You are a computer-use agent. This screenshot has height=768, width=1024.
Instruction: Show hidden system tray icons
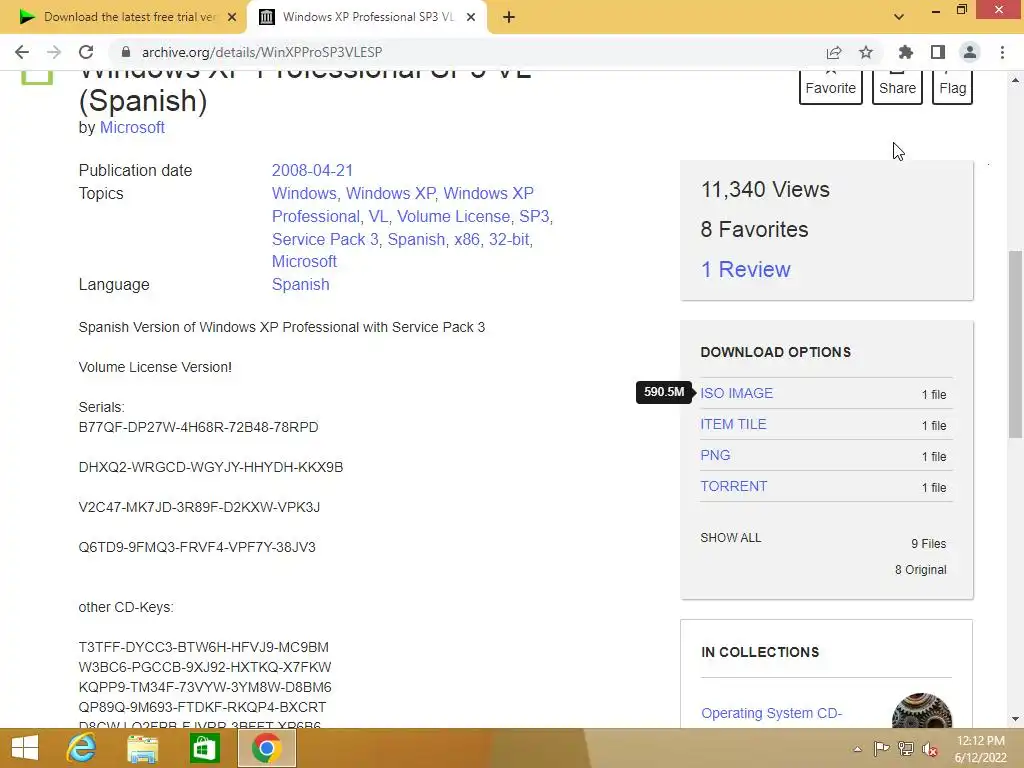pyautogui.click(x=857, y=749)
